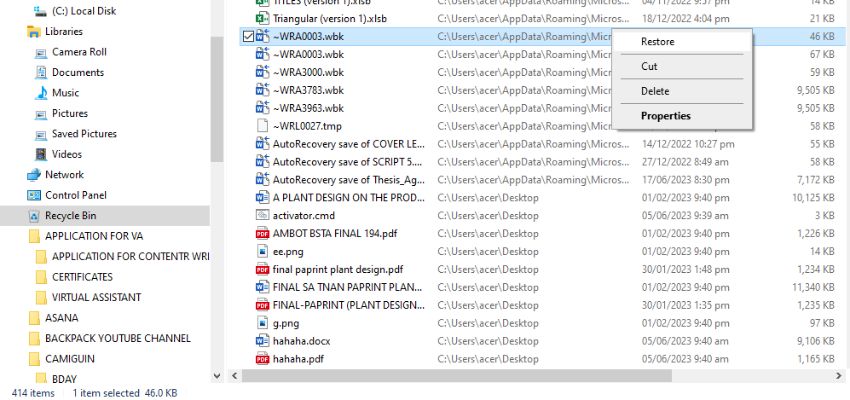Viewport: 850px width, 400px height.
Task: Click the navigation pane scroll down arrow
Action: (217, 376)
